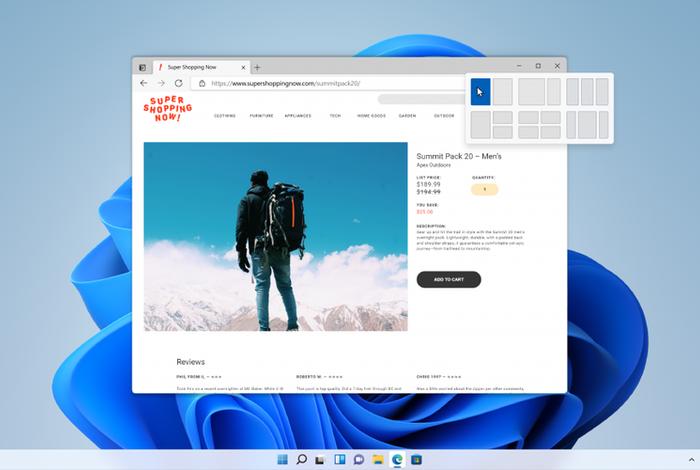Image resolution: width=700 pixels, height=470 pixels.
Task: Open taskbar Search
Action: point(302,459)
